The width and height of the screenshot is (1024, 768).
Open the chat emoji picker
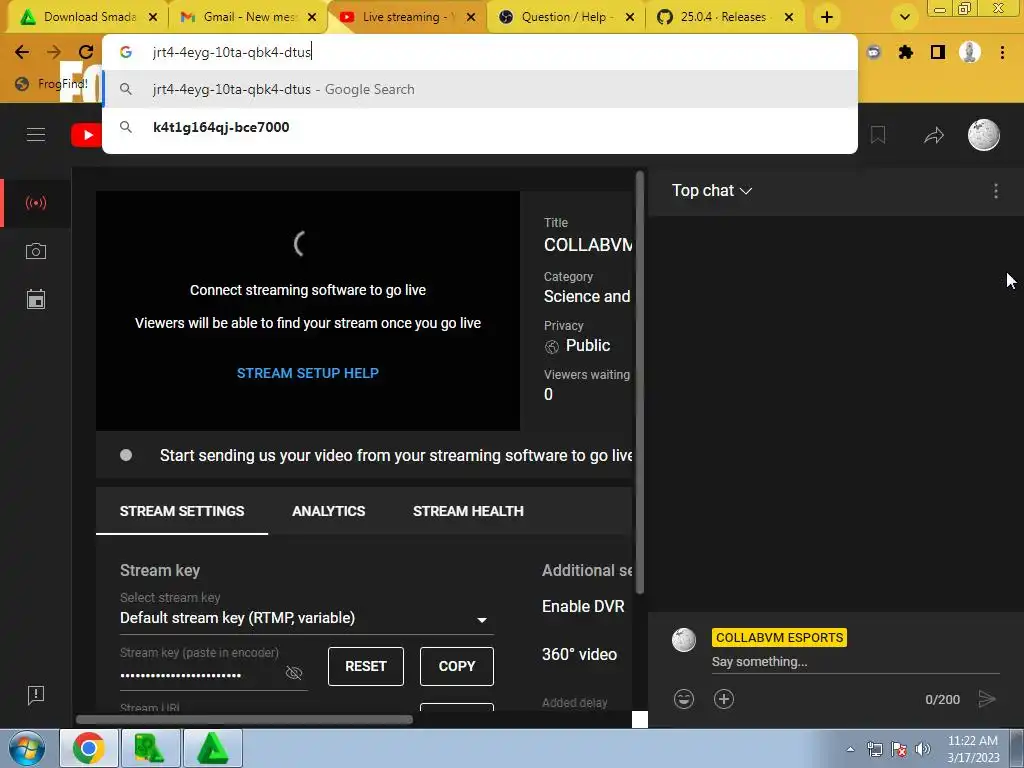684,699
